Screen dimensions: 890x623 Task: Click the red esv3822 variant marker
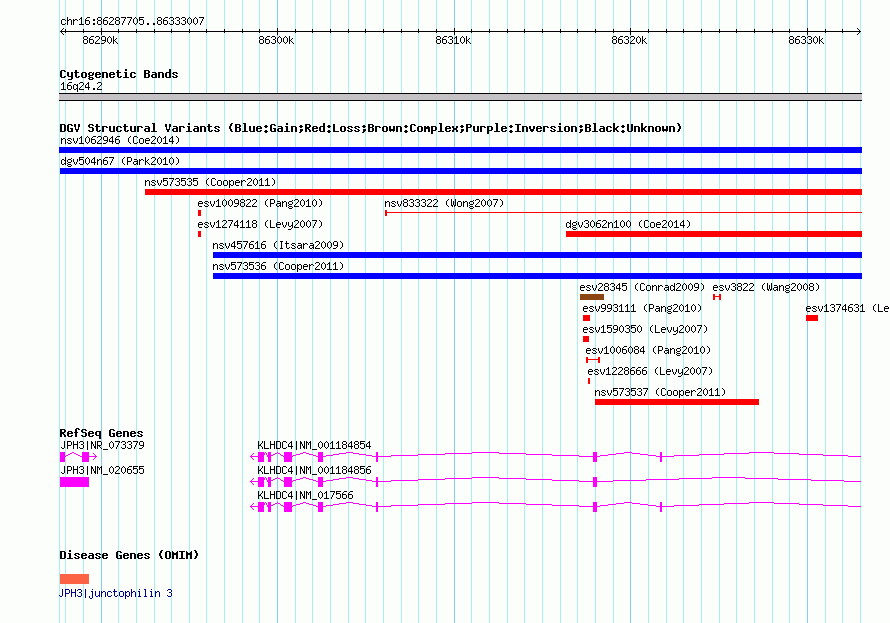(x=717, y=297)
